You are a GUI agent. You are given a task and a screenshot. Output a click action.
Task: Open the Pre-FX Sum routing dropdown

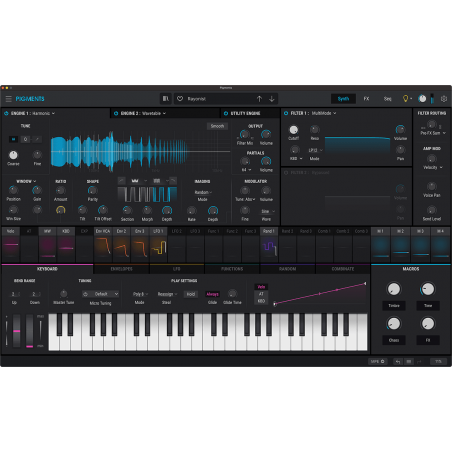click(x=433, y=133)
